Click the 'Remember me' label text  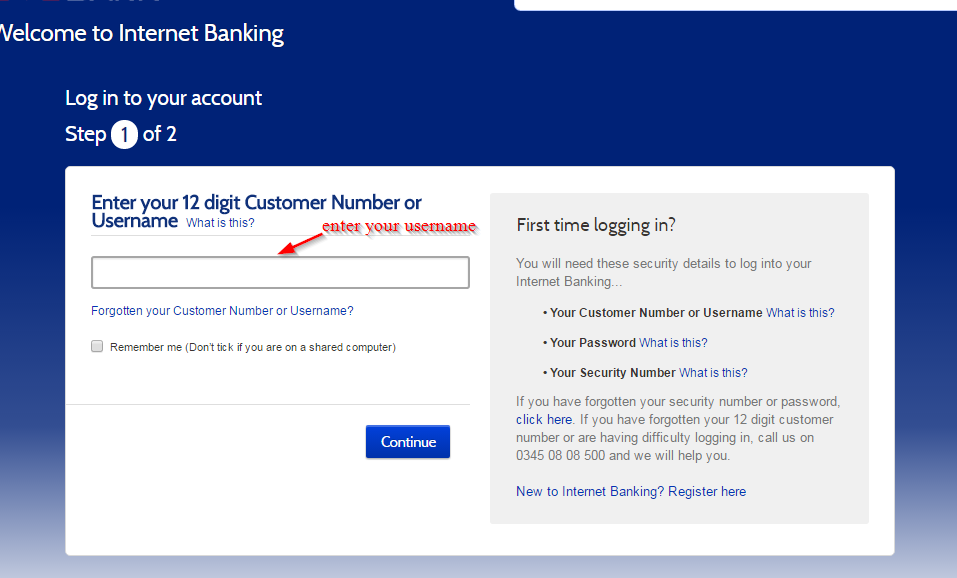[253, 347]
